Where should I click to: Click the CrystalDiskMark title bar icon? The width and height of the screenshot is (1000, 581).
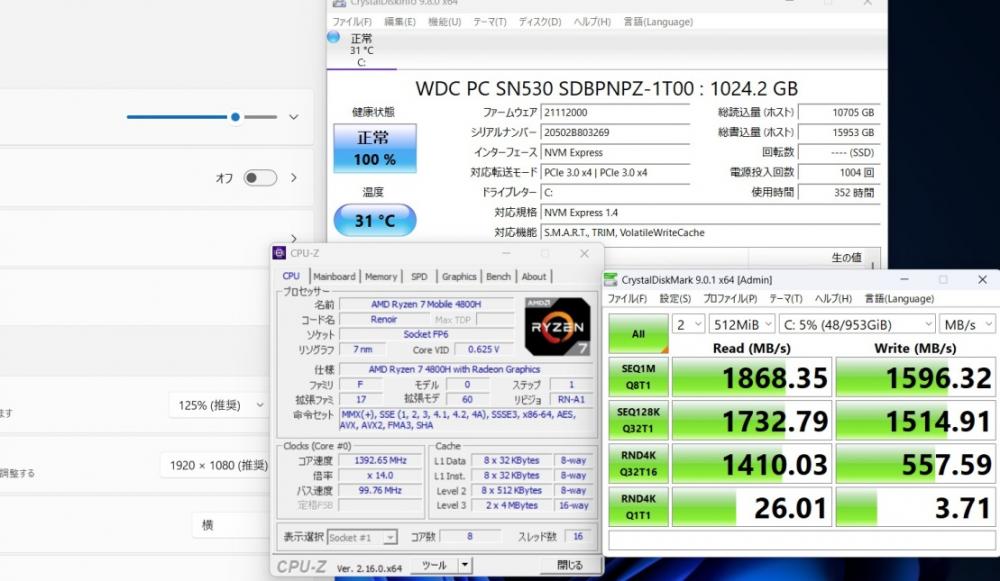coord(610,279)
